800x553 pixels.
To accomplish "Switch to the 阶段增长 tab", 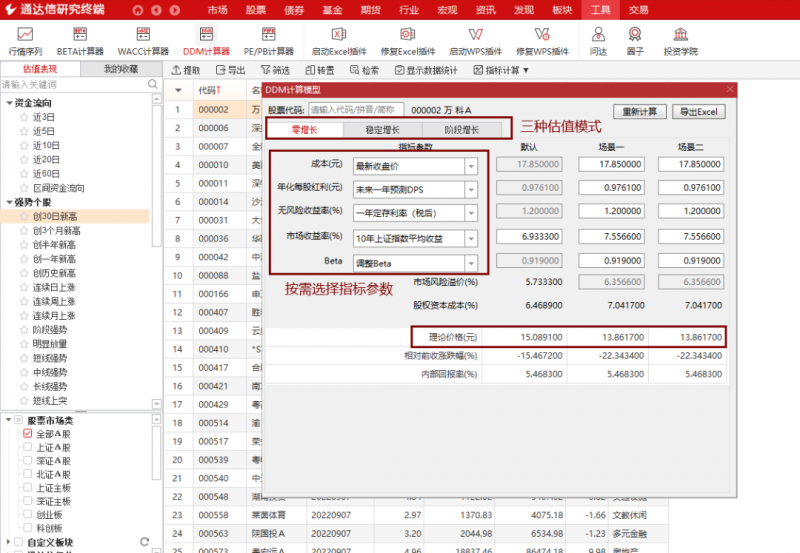I will [x=462, y=130].
